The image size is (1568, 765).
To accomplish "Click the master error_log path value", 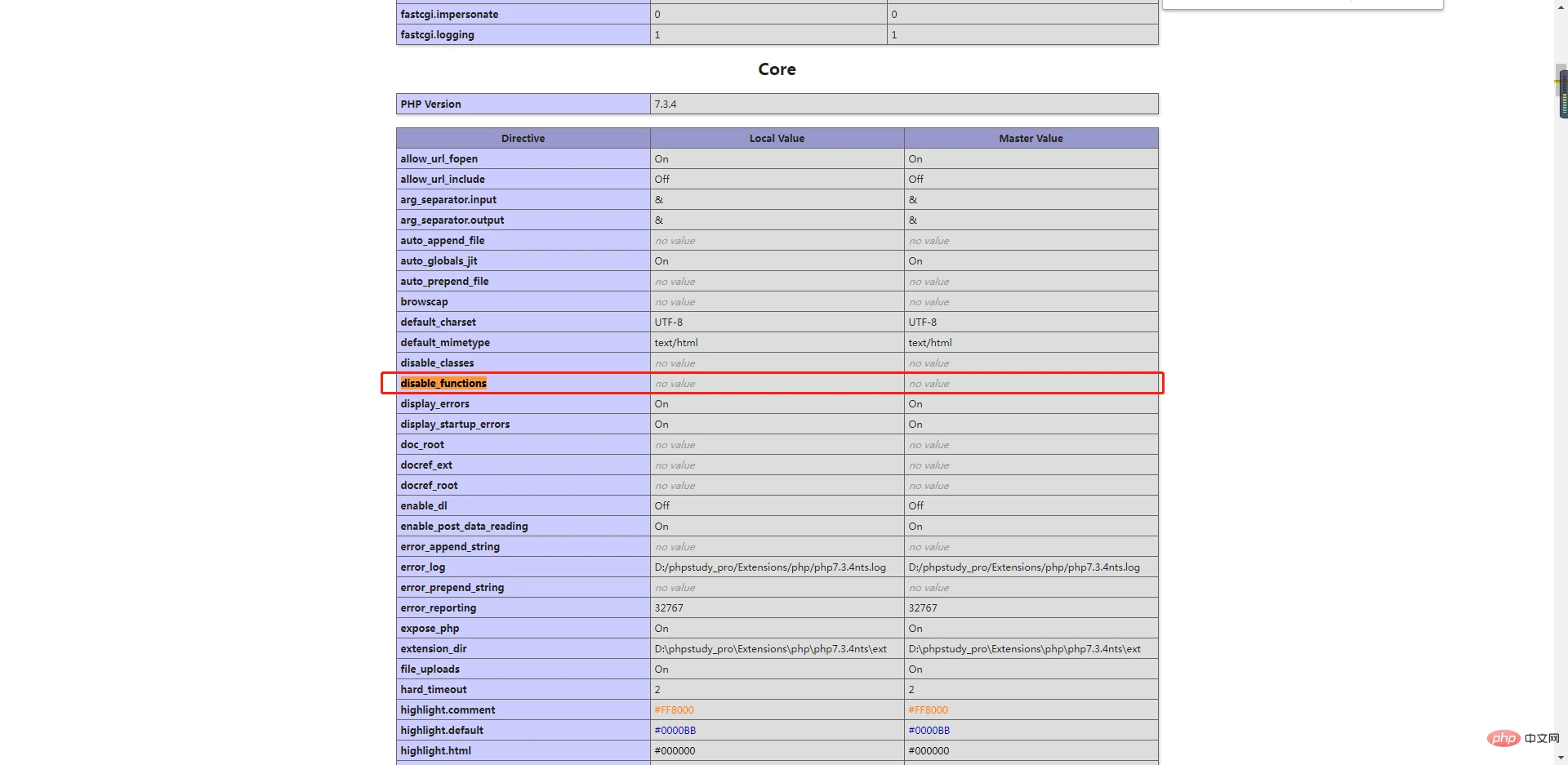I will pyautogui.click(x=1024, y=567).
